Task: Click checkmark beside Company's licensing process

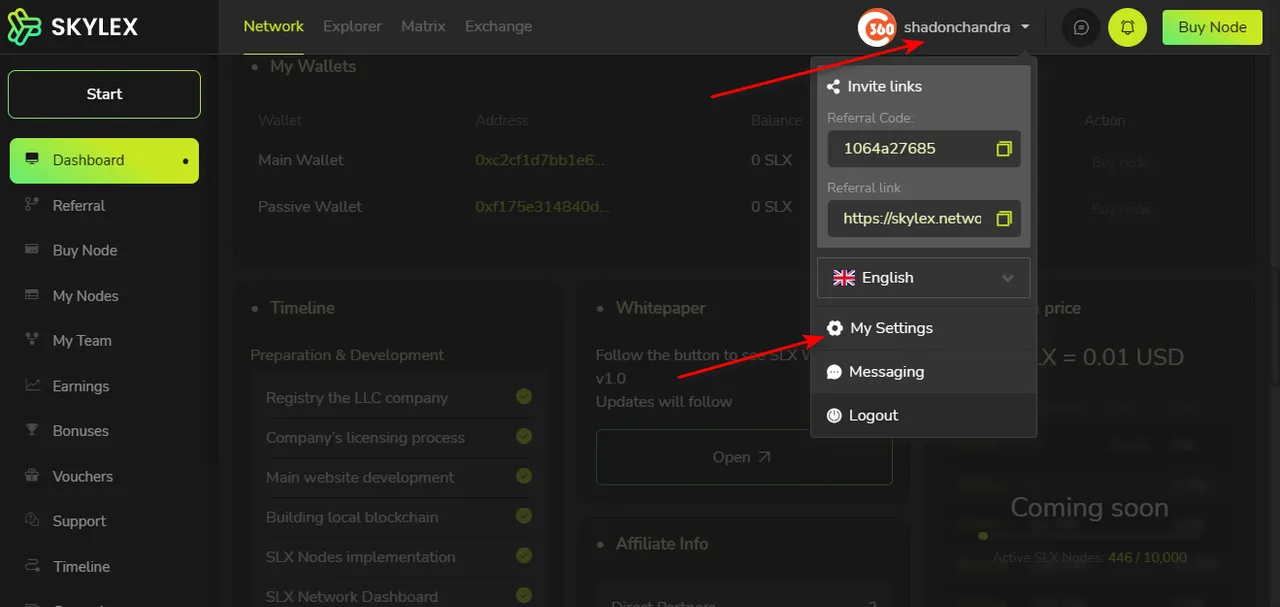Action: pyautogui.click(x=524, y=437)
